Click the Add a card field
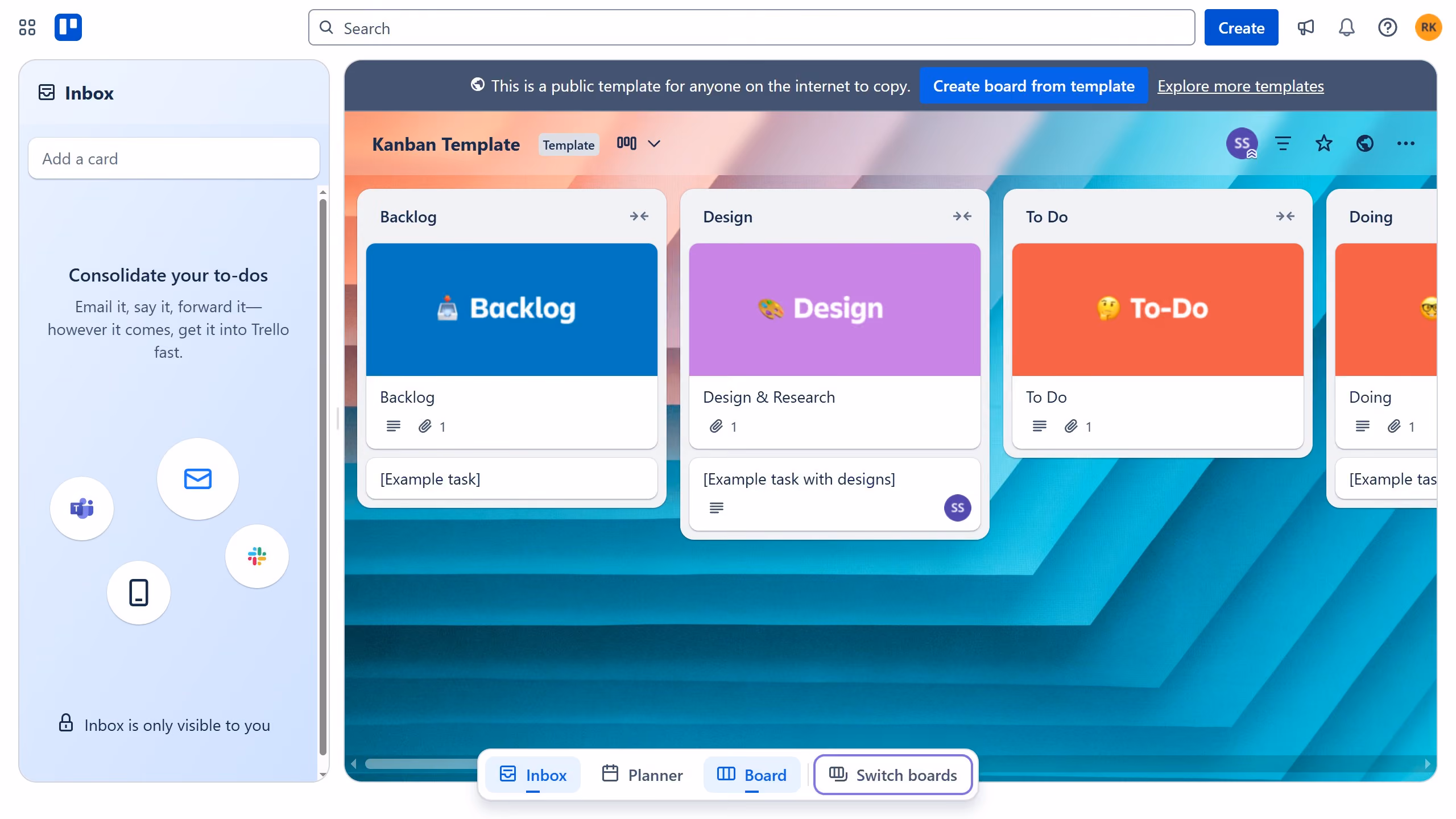The image size is (1456, 819). 174,158
